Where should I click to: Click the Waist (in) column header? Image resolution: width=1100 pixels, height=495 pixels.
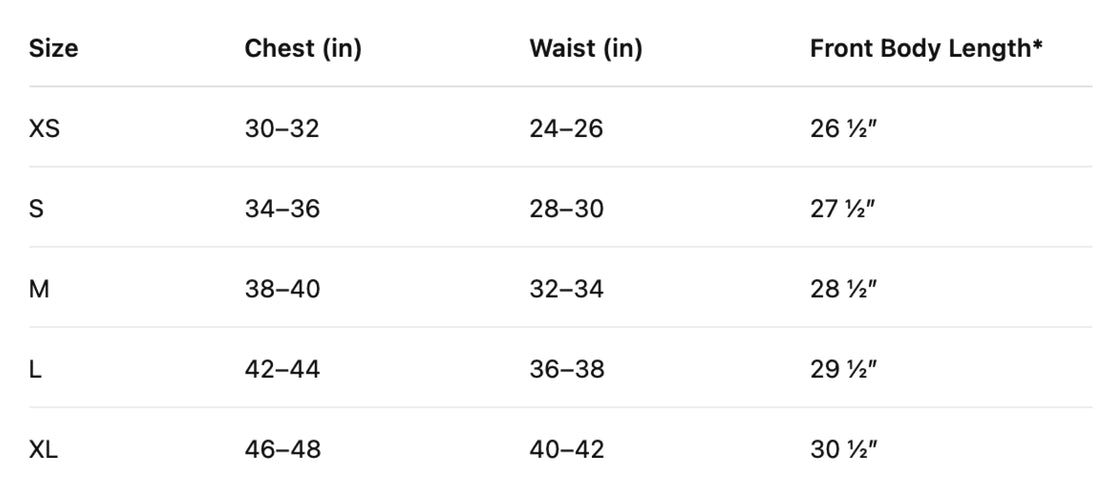(586, 48)
